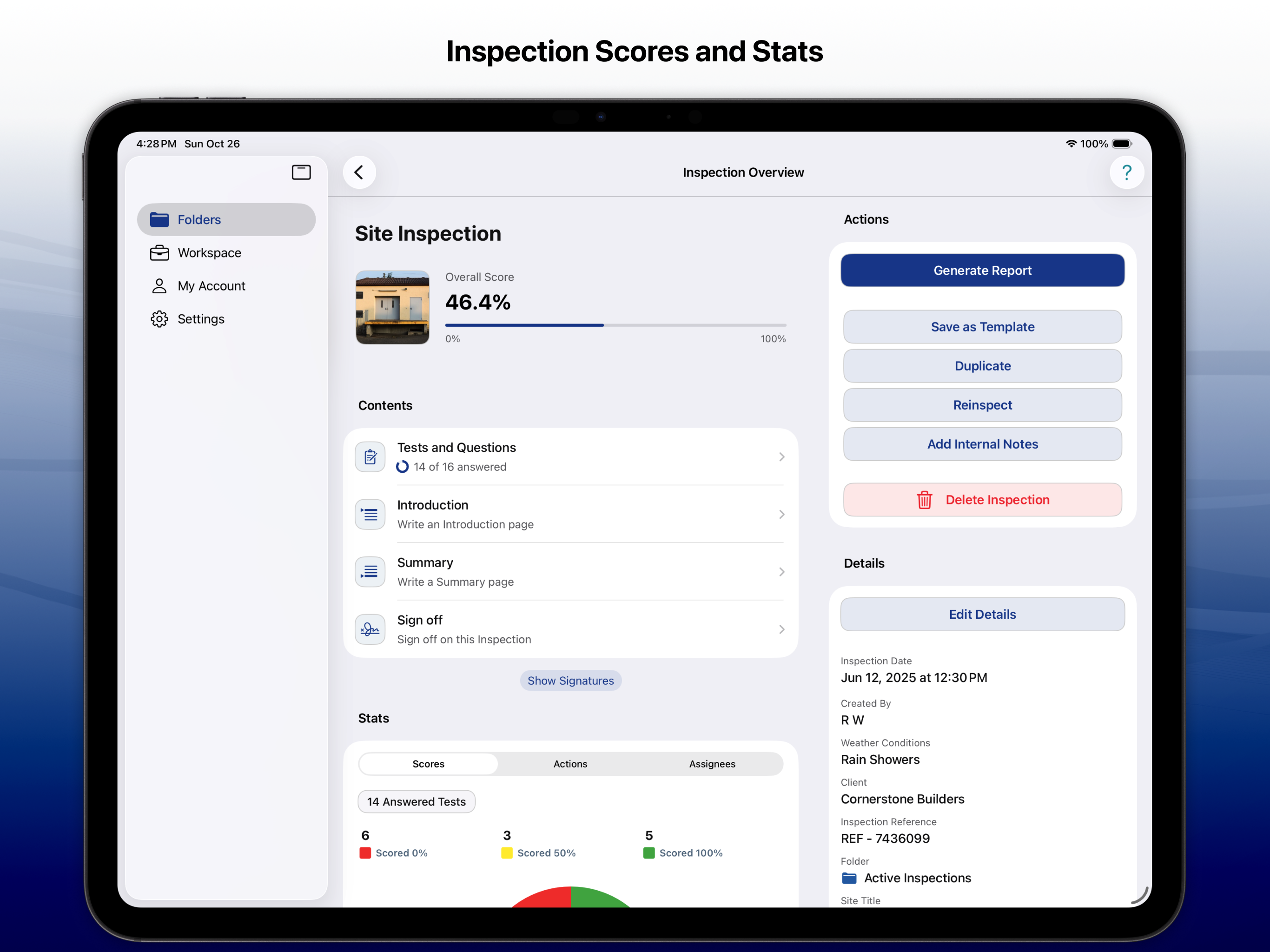1270x952 pixels.
Task: Click the Reinspect button
Action: 982,405
